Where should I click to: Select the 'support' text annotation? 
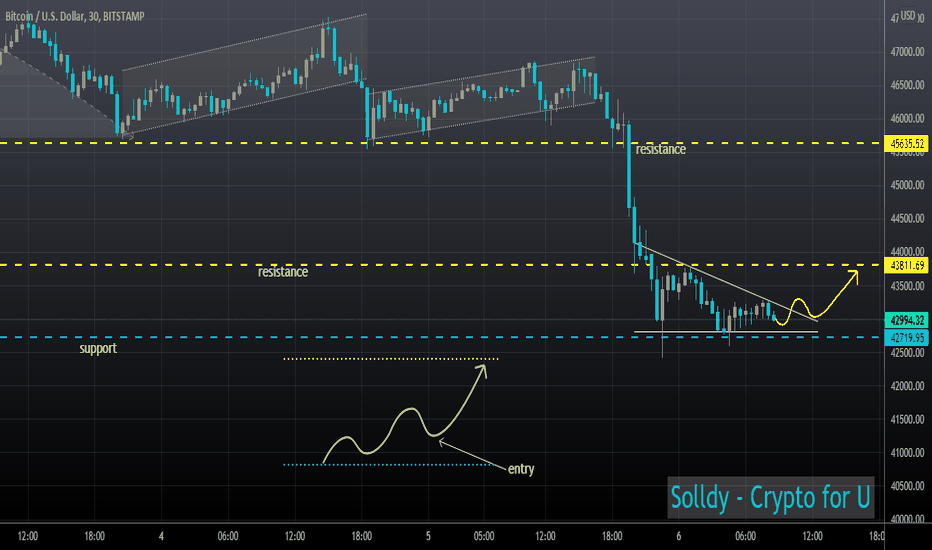pos(98,348)
